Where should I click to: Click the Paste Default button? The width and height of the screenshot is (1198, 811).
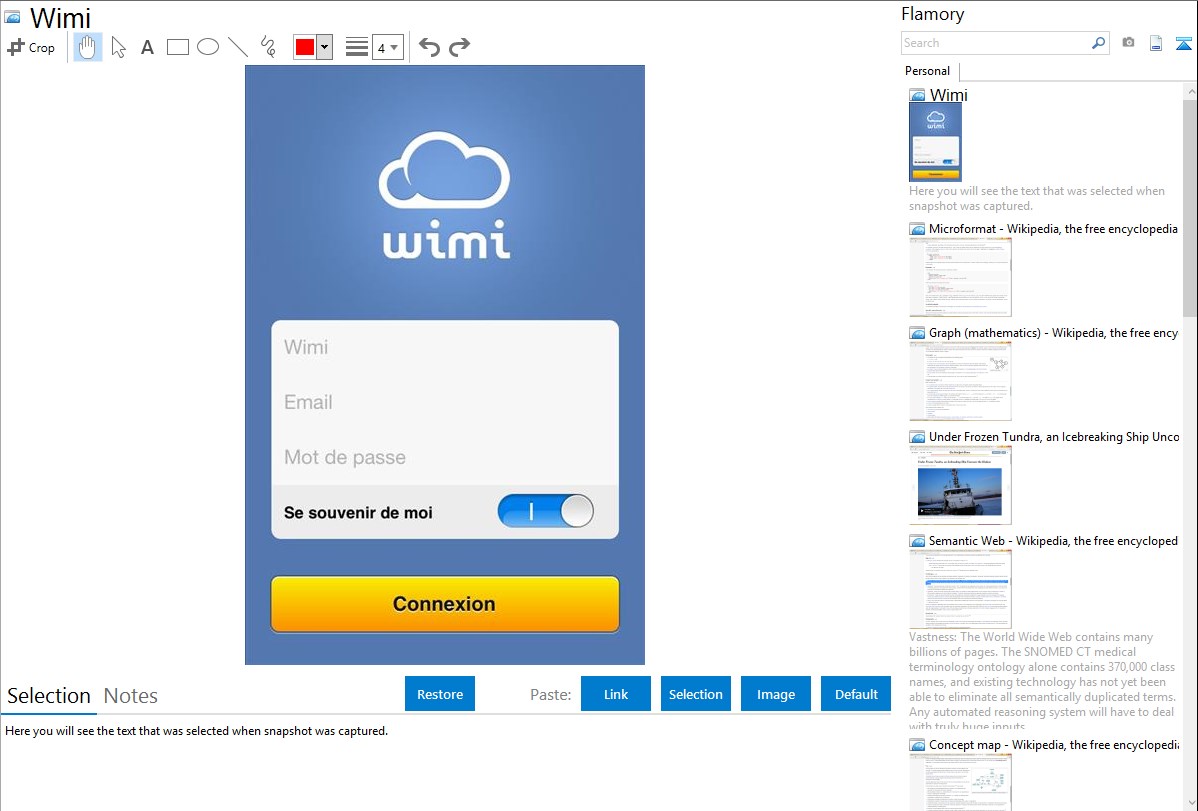pos(856,694)
